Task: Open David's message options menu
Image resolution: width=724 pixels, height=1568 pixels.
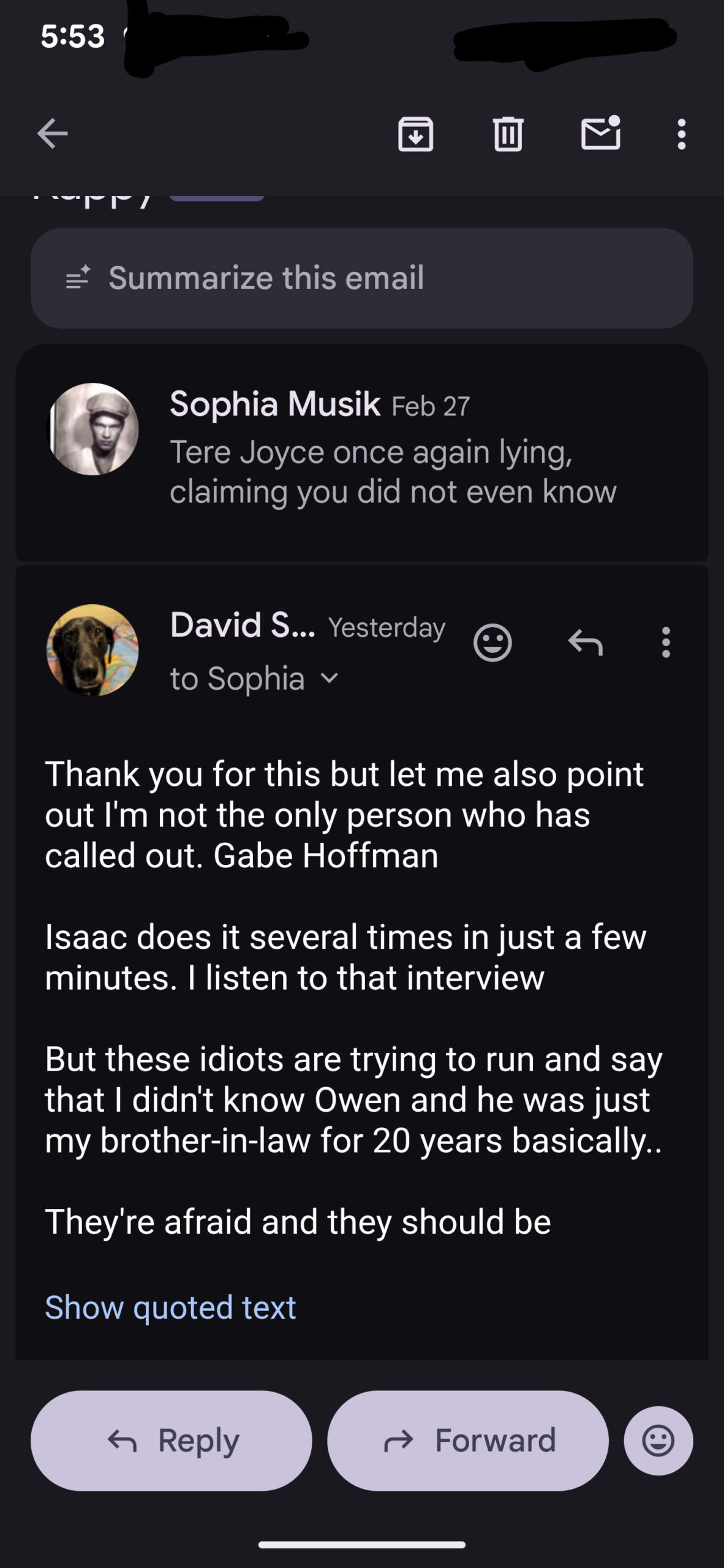Action: 666,643
